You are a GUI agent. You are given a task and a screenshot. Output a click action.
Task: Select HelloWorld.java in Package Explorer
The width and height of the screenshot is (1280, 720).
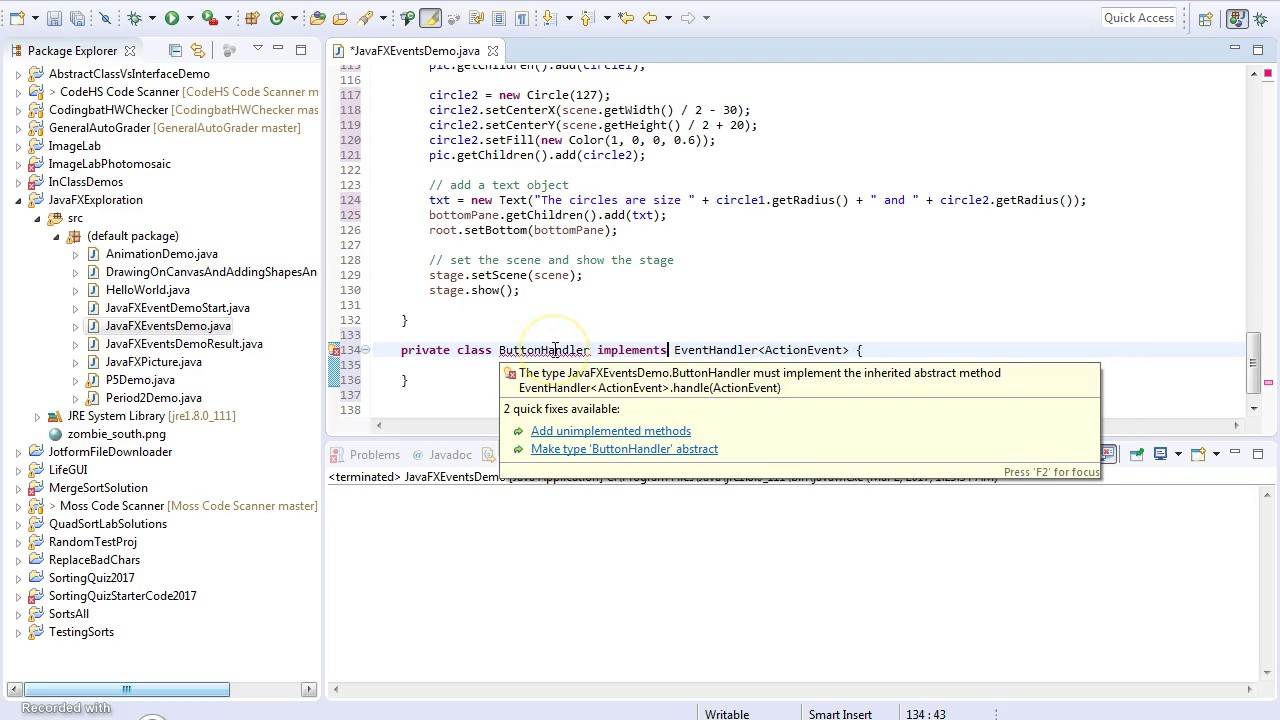(x=147, y=290)
